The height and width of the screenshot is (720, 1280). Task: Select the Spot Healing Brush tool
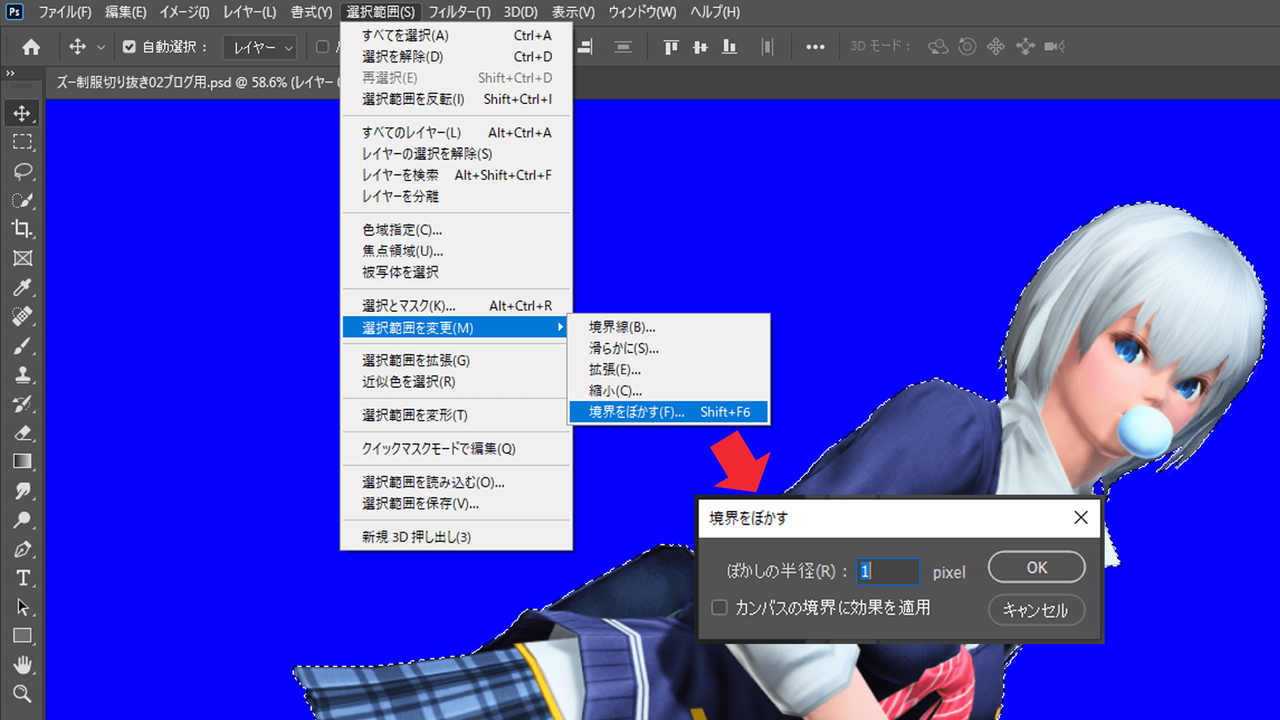click(x=22, y=317)
